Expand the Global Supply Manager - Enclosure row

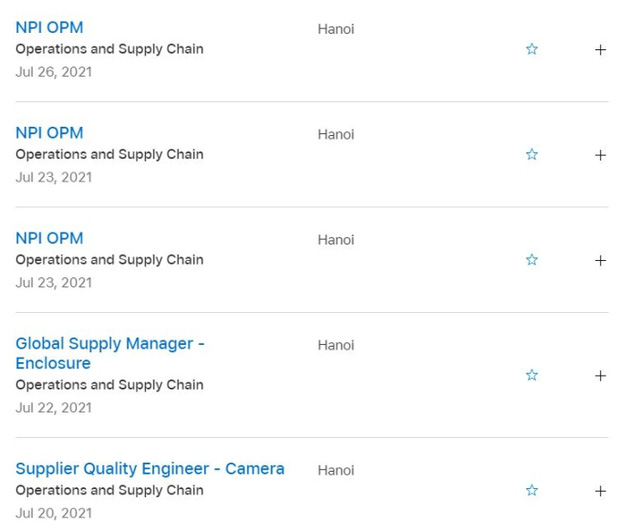(600, 376)
